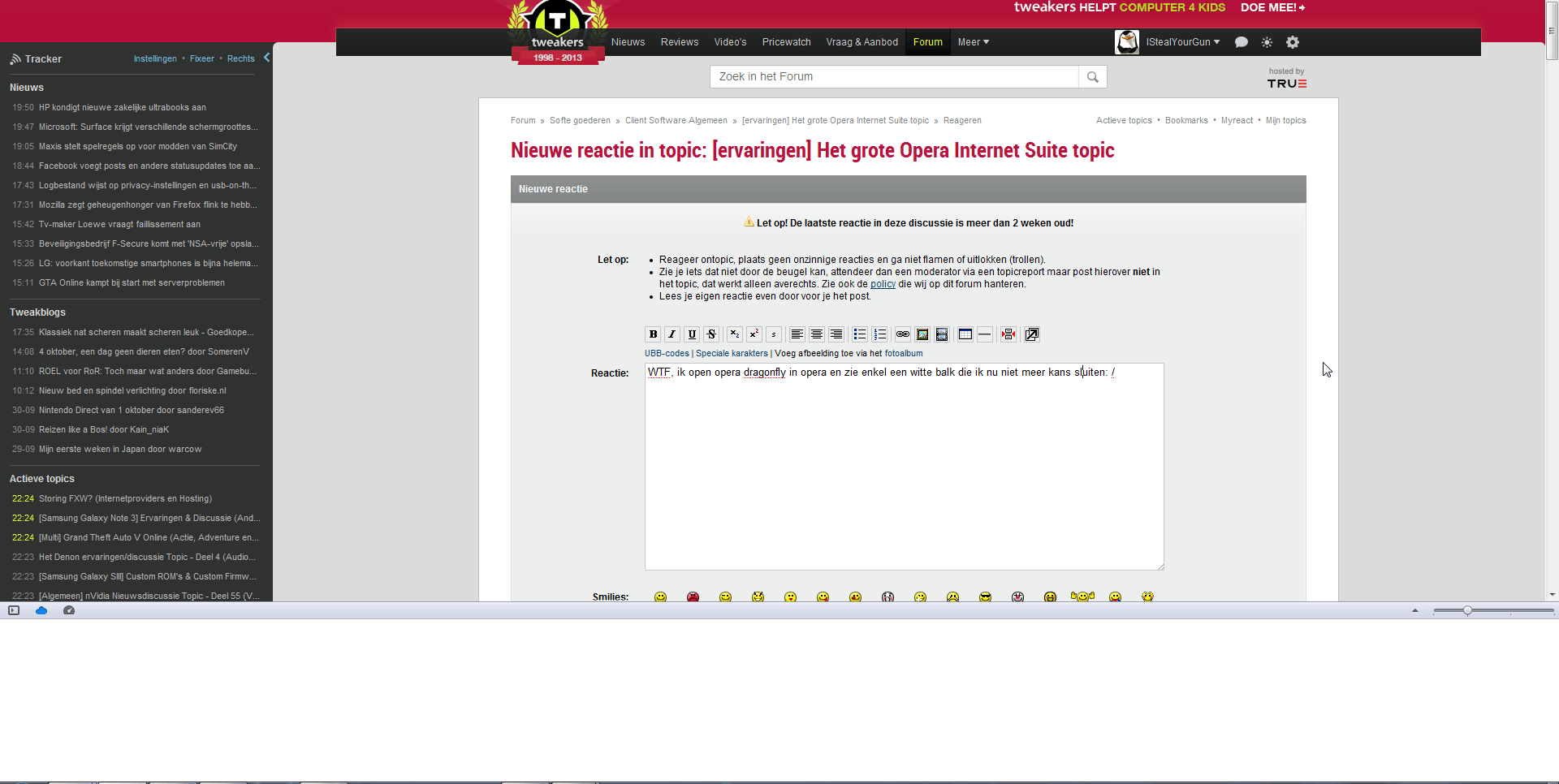Align the reply text left
This screenshot has width=1559, height=784.
click(797, 334)
